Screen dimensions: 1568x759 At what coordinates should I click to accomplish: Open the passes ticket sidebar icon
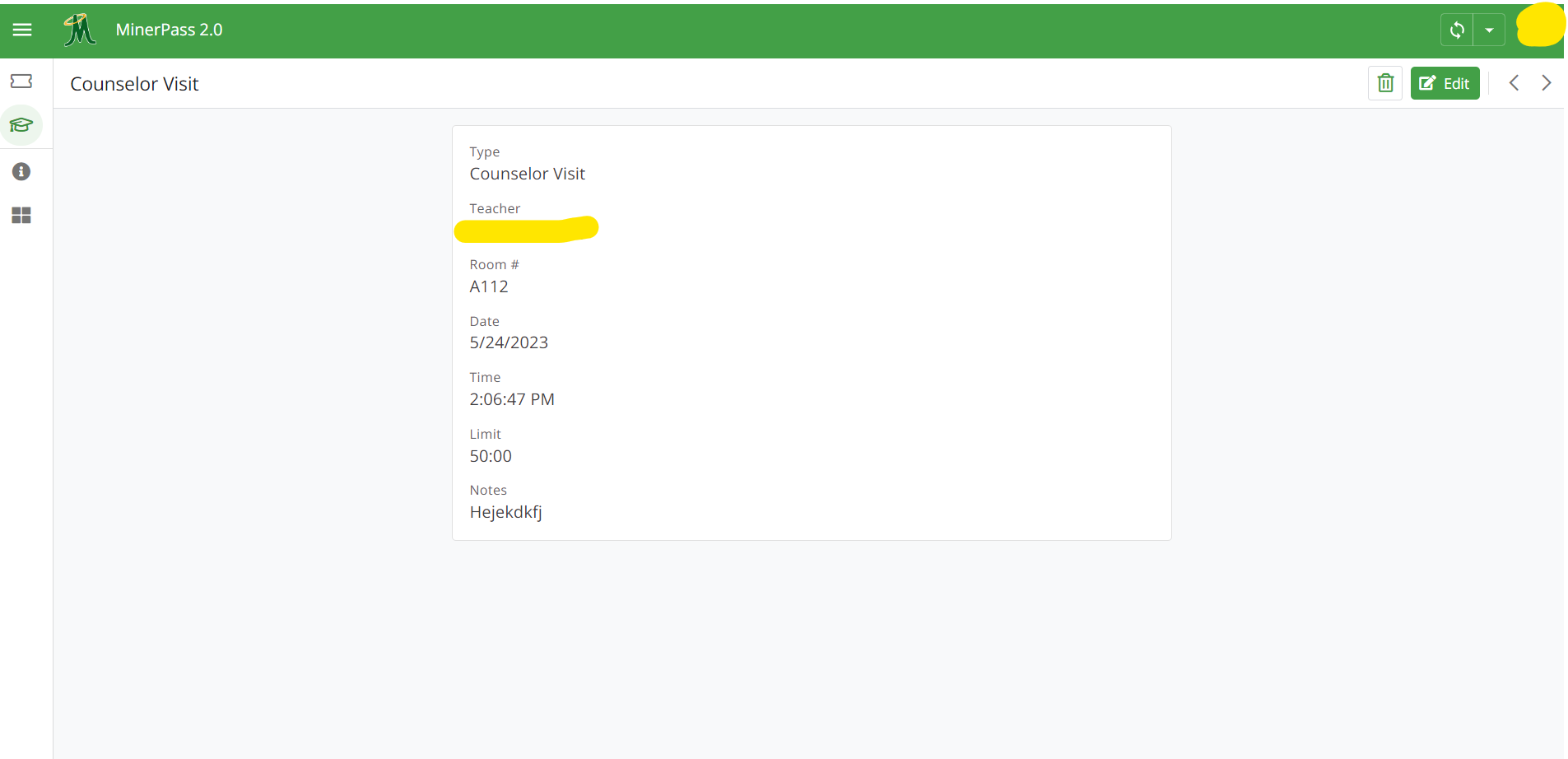[21, 81]
